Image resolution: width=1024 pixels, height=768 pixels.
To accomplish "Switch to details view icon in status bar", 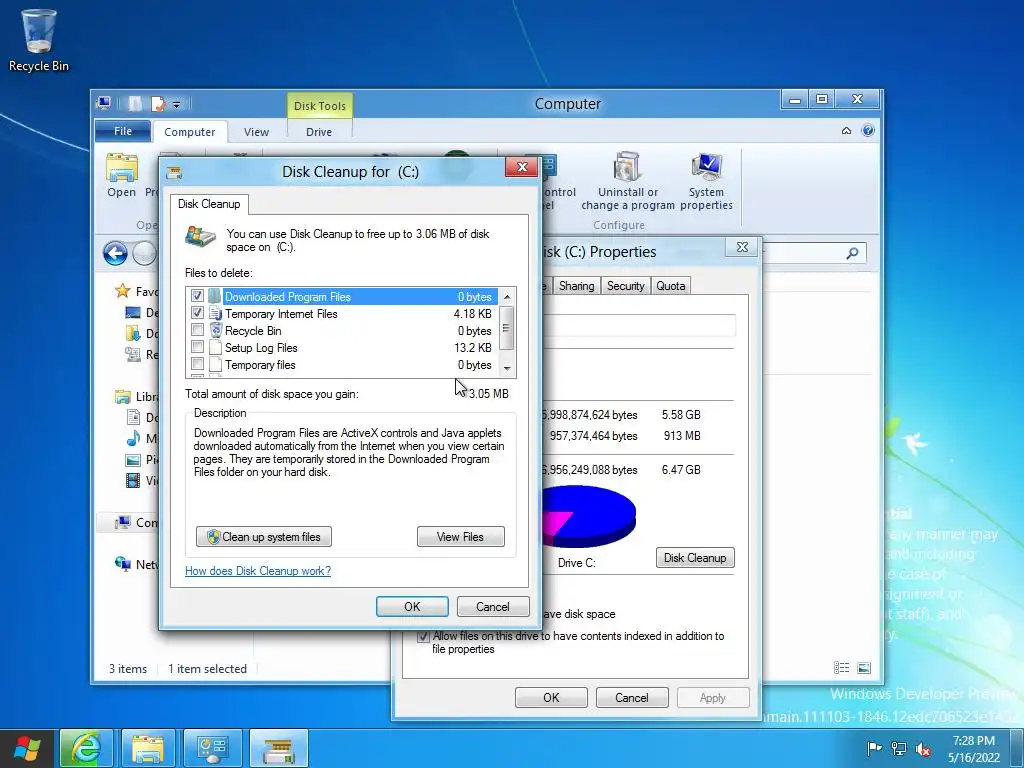I will tap(841, 667).
